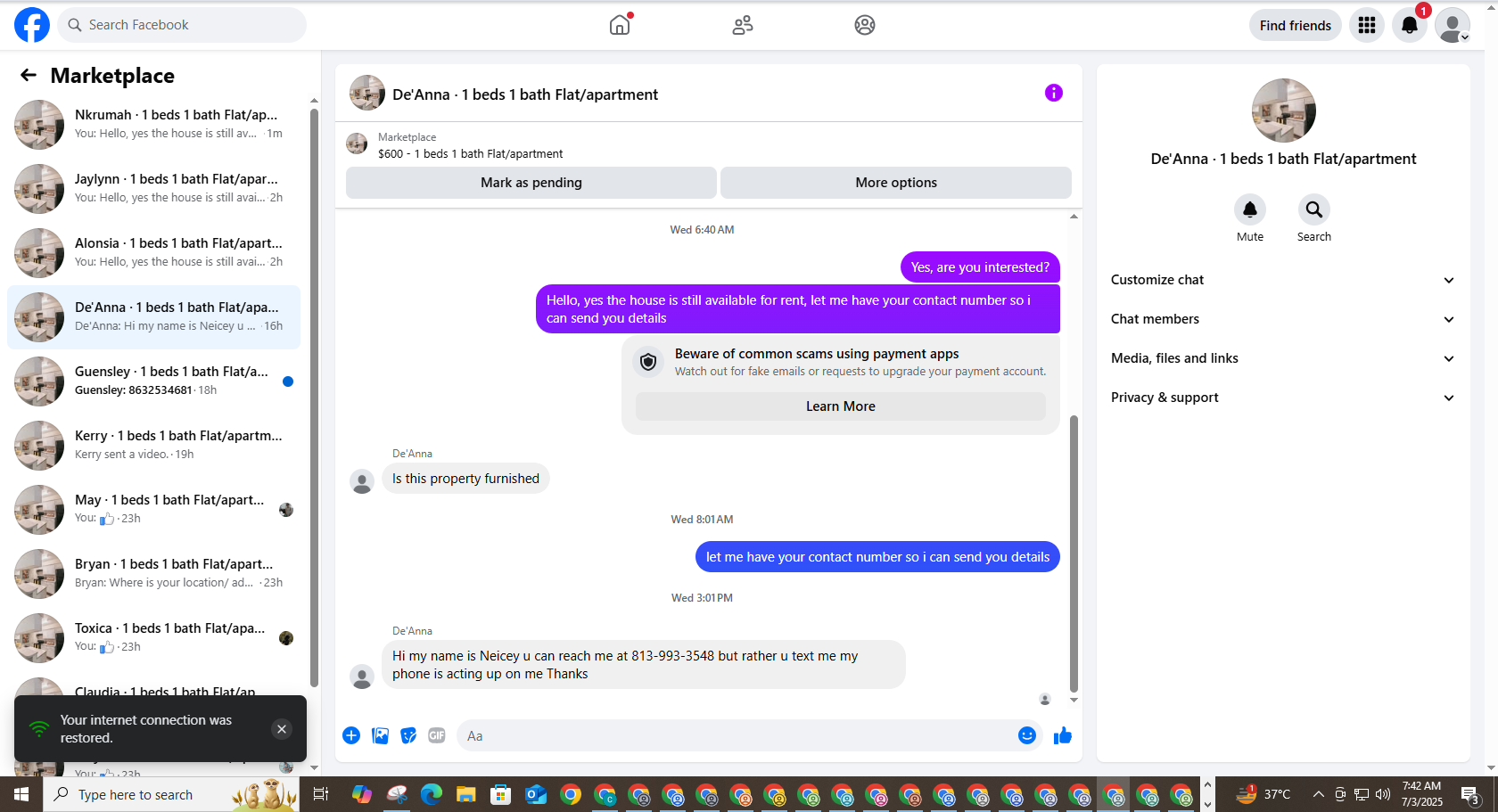Click the Find friends button
1498x812 pixels.
(x=1296, y=25)
